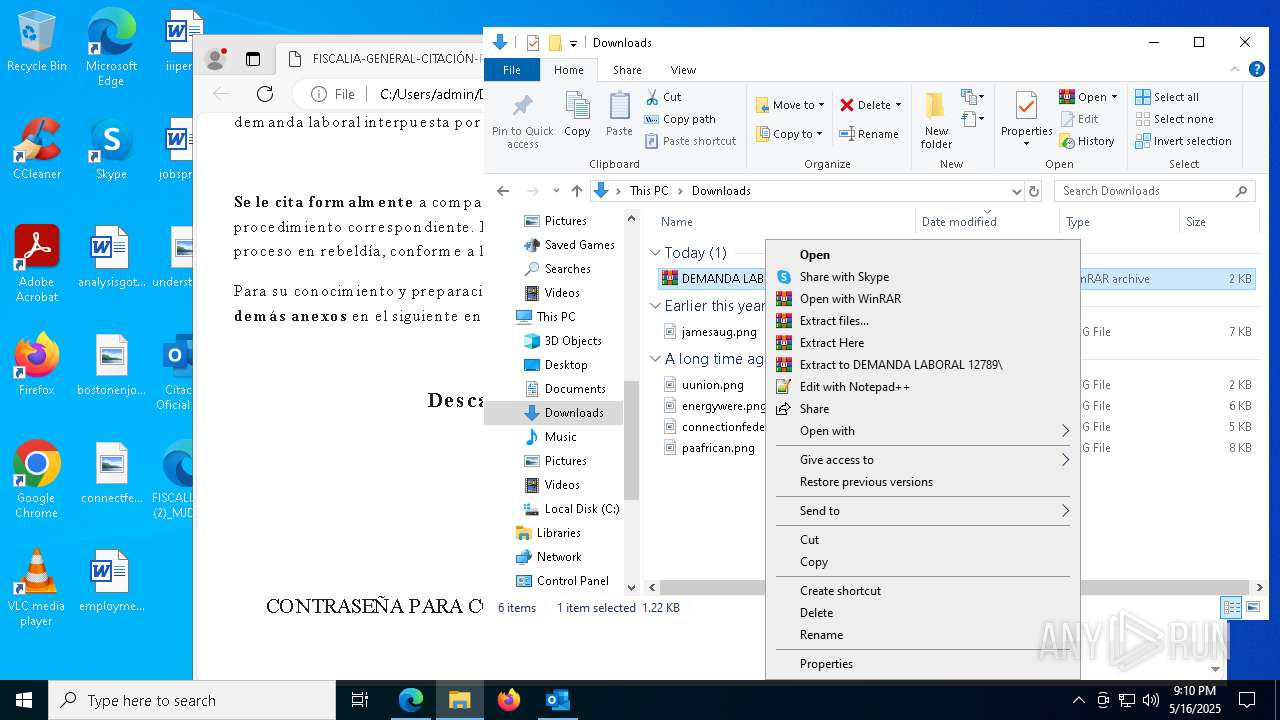The image size is (1280, 720).
Task: Choose Share with Skype
Action: tap(922, 277)
